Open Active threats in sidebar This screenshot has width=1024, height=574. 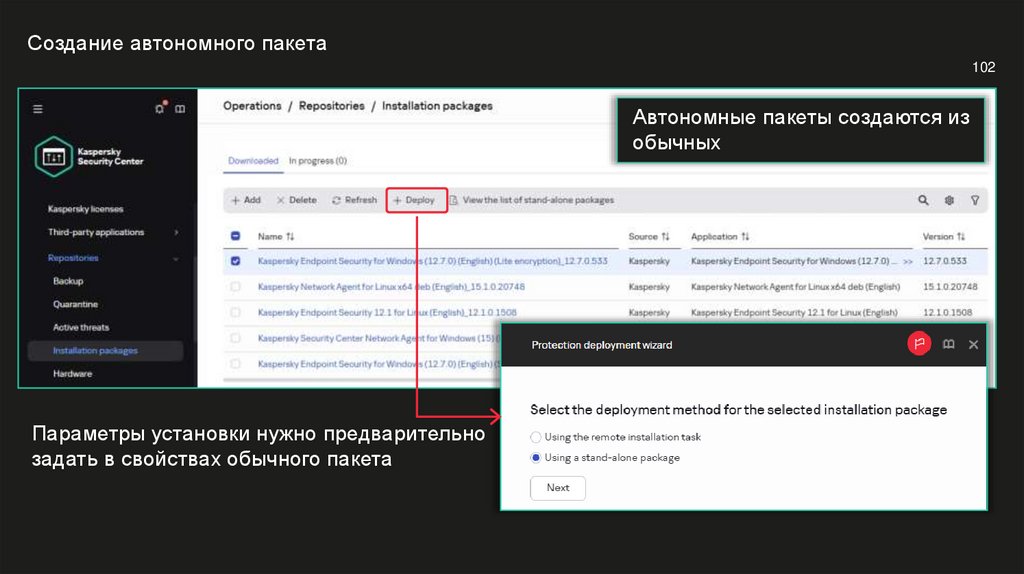(81, 327)
